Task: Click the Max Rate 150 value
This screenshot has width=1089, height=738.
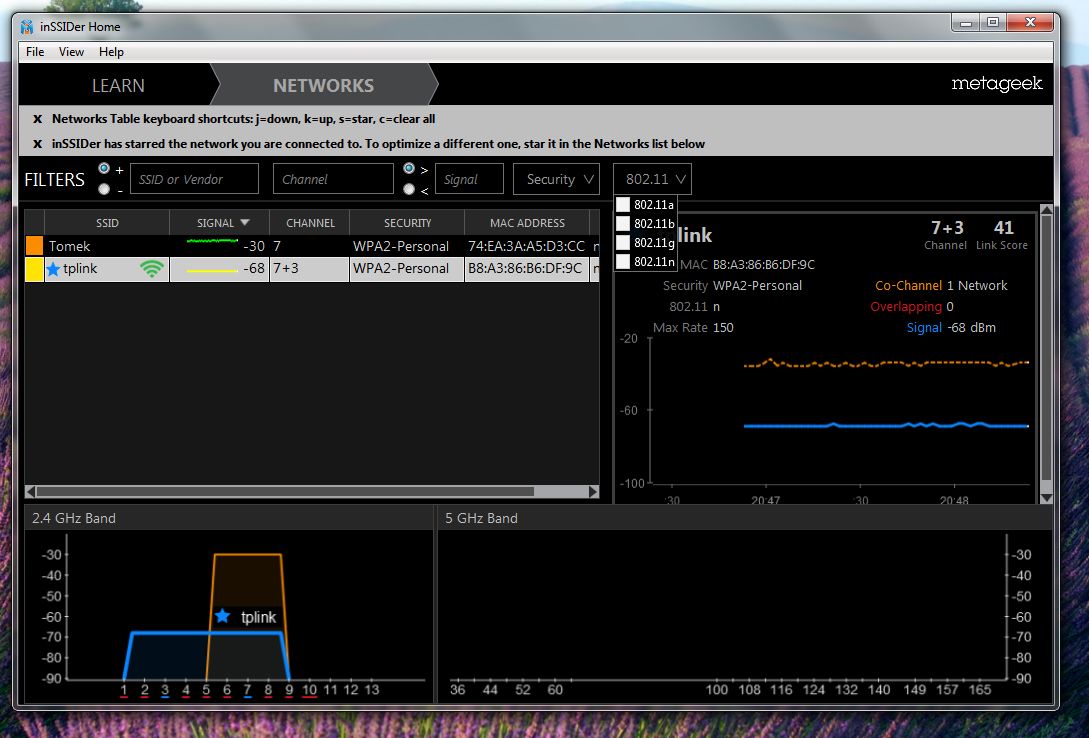Action: click(x=723, y=328)
